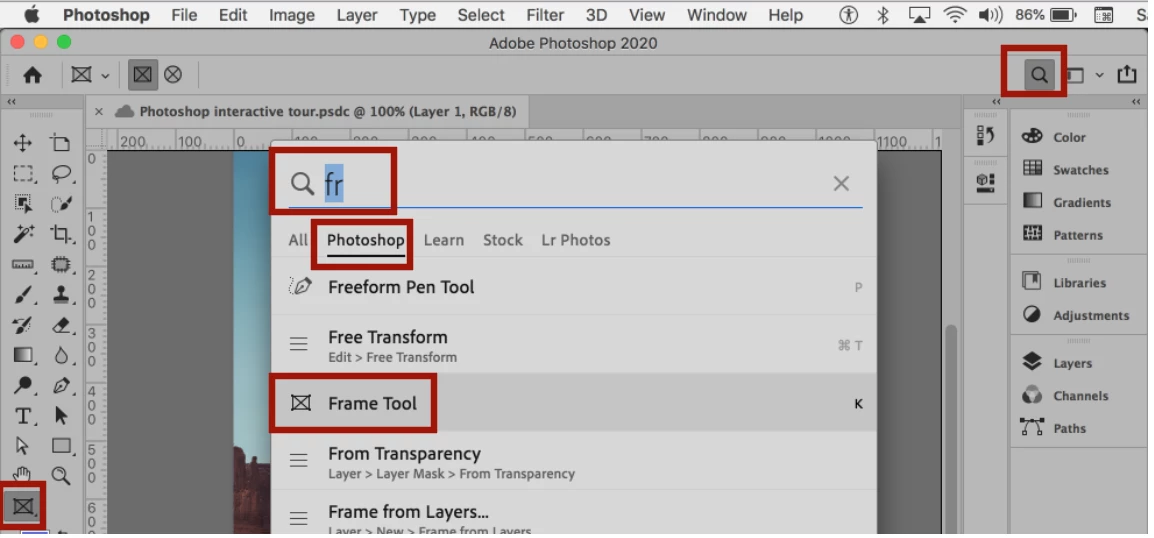Click into the search text field
The image size is (1154, 538).
[576, 183]
